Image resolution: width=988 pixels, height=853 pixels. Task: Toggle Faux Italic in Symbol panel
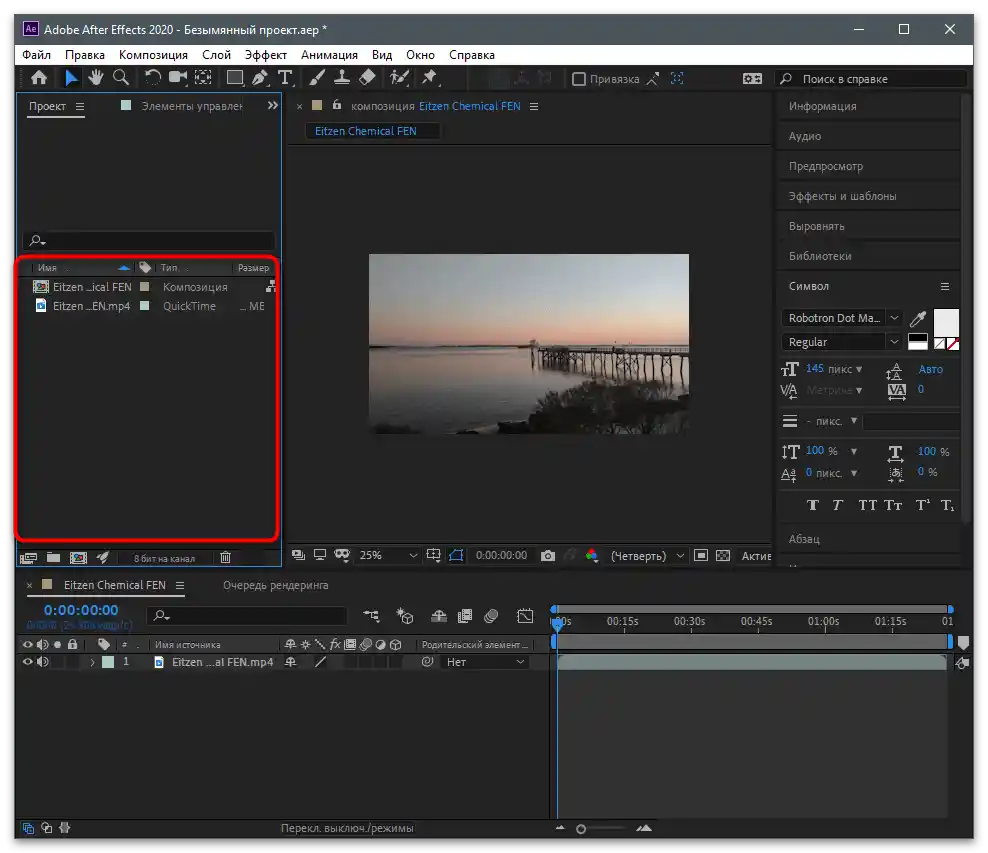coord(837,505)
